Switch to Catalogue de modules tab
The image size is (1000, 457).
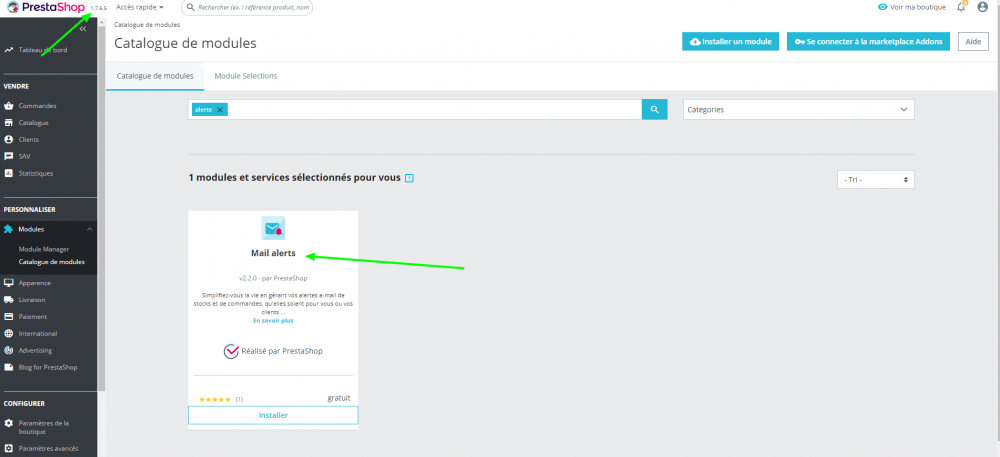tap(155, 76)
